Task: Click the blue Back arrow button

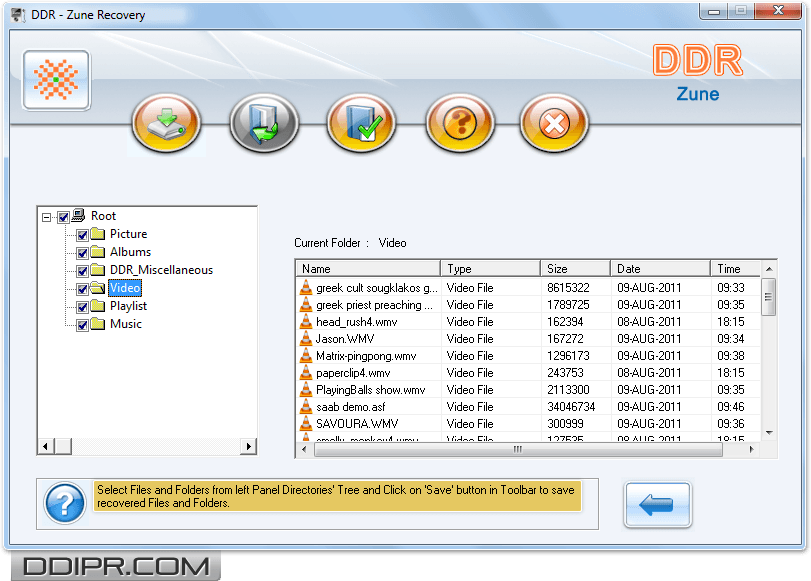Action: pyautogui.click(x=657, y=504)
